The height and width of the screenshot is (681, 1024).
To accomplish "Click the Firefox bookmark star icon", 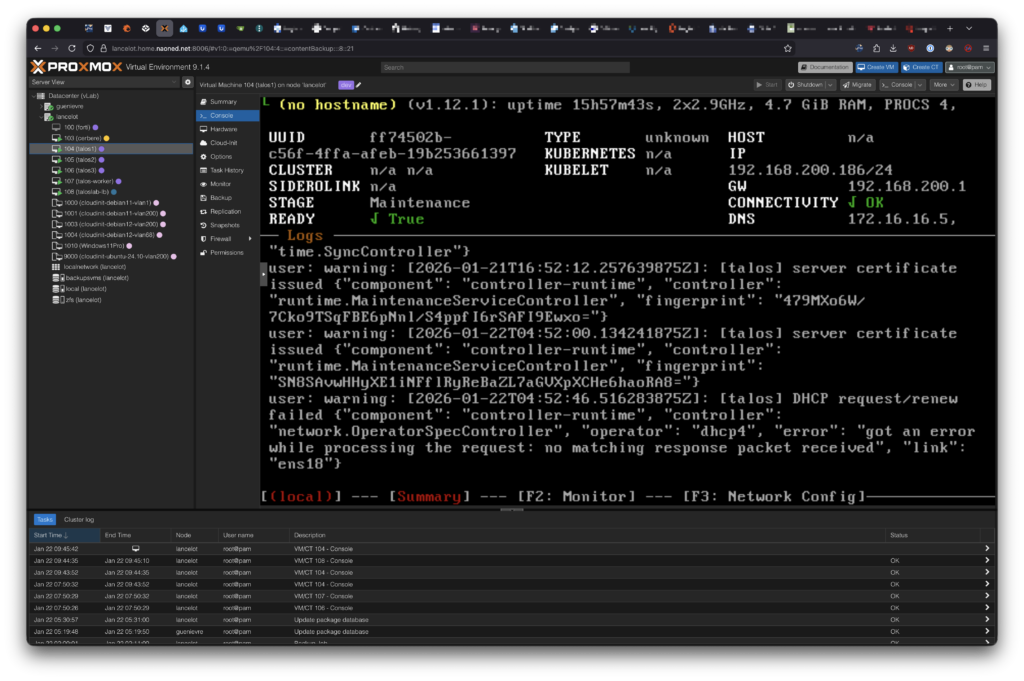I will [787, 48].
